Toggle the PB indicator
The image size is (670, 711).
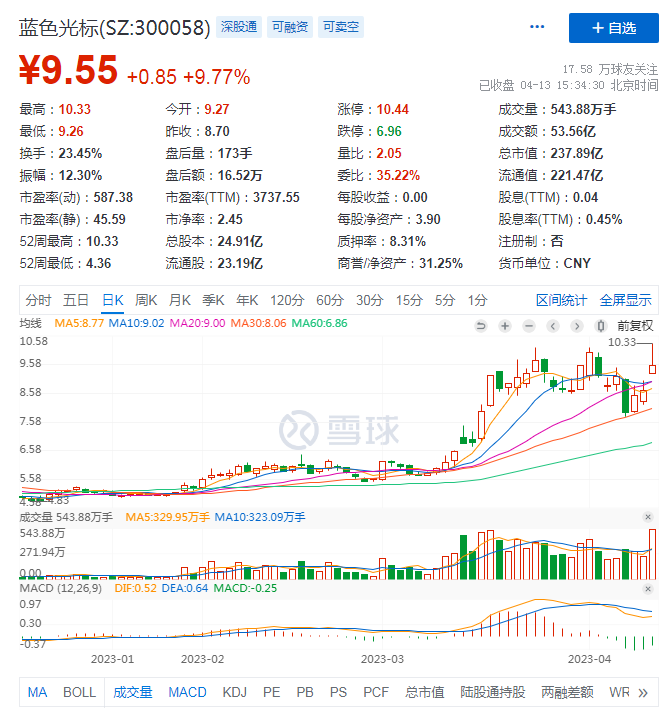click(305, 693)
